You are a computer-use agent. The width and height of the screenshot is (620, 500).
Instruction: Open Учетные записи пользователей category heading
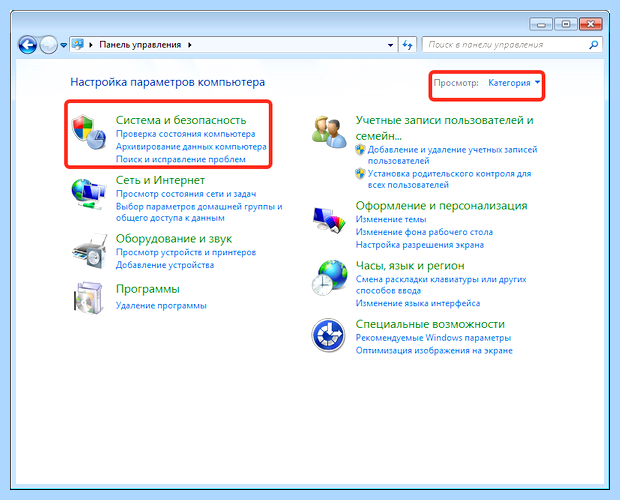444,128
